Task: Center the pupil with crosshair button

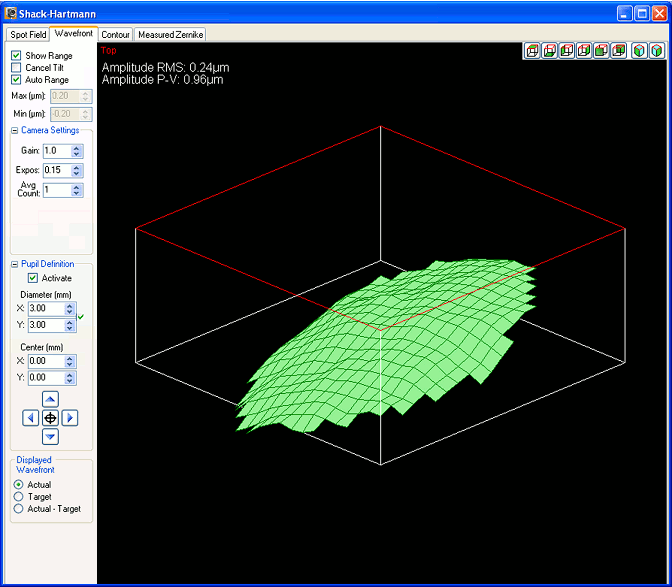Action: tap(50, 418)
